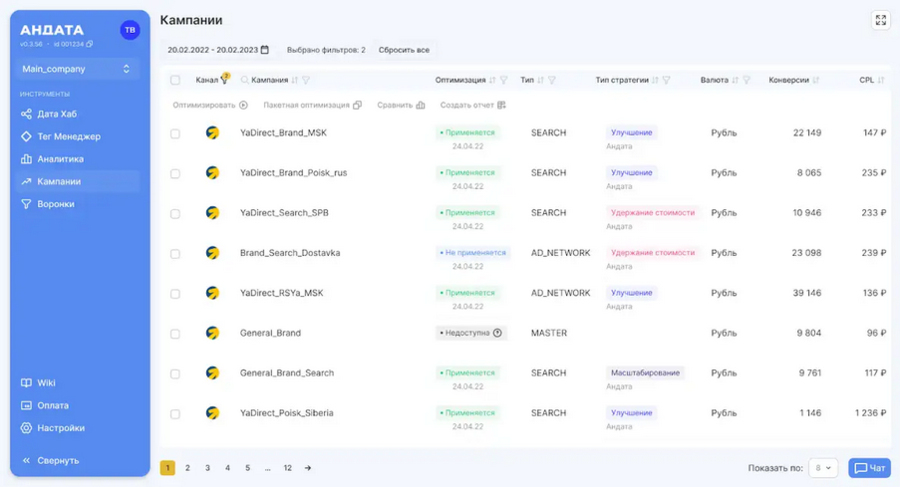Check the YaDirect_Brand_Poisk_rus row checkbox
Viewport: 900px width, 487px height.
tap(175, 173)
